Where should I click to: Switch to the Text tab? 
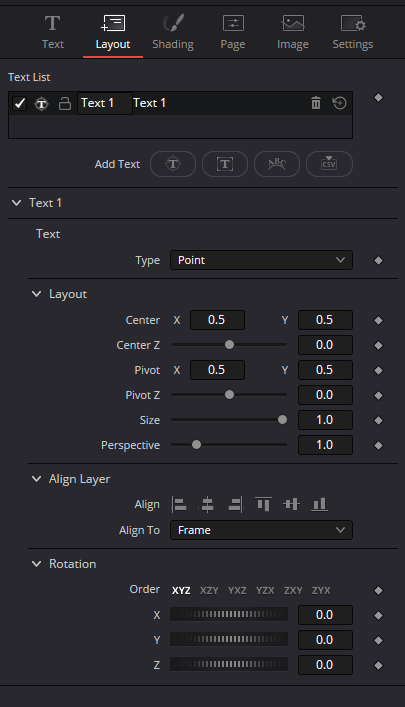(53, 32)
